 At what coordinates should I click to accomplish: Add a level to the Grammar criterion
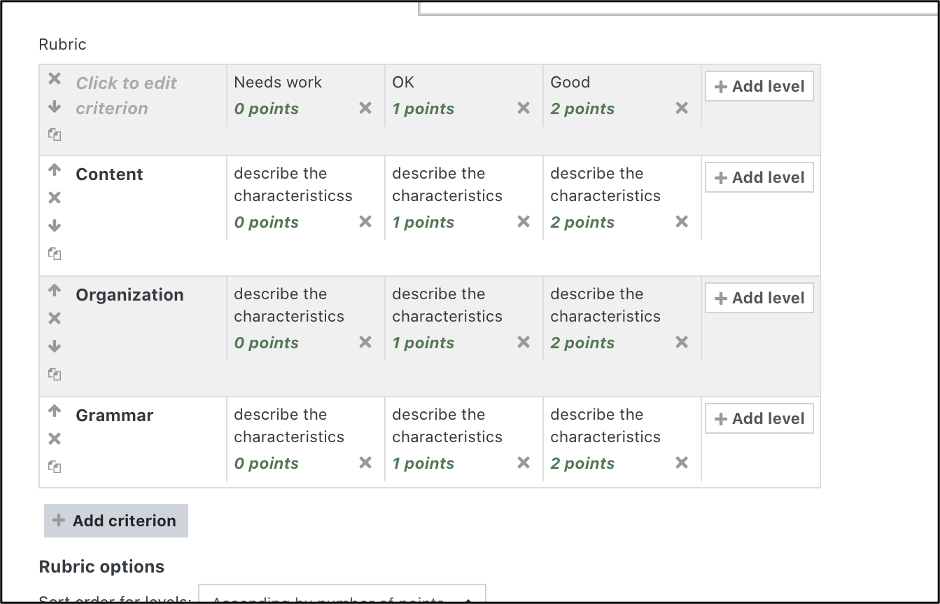click(x=758, y=418)
